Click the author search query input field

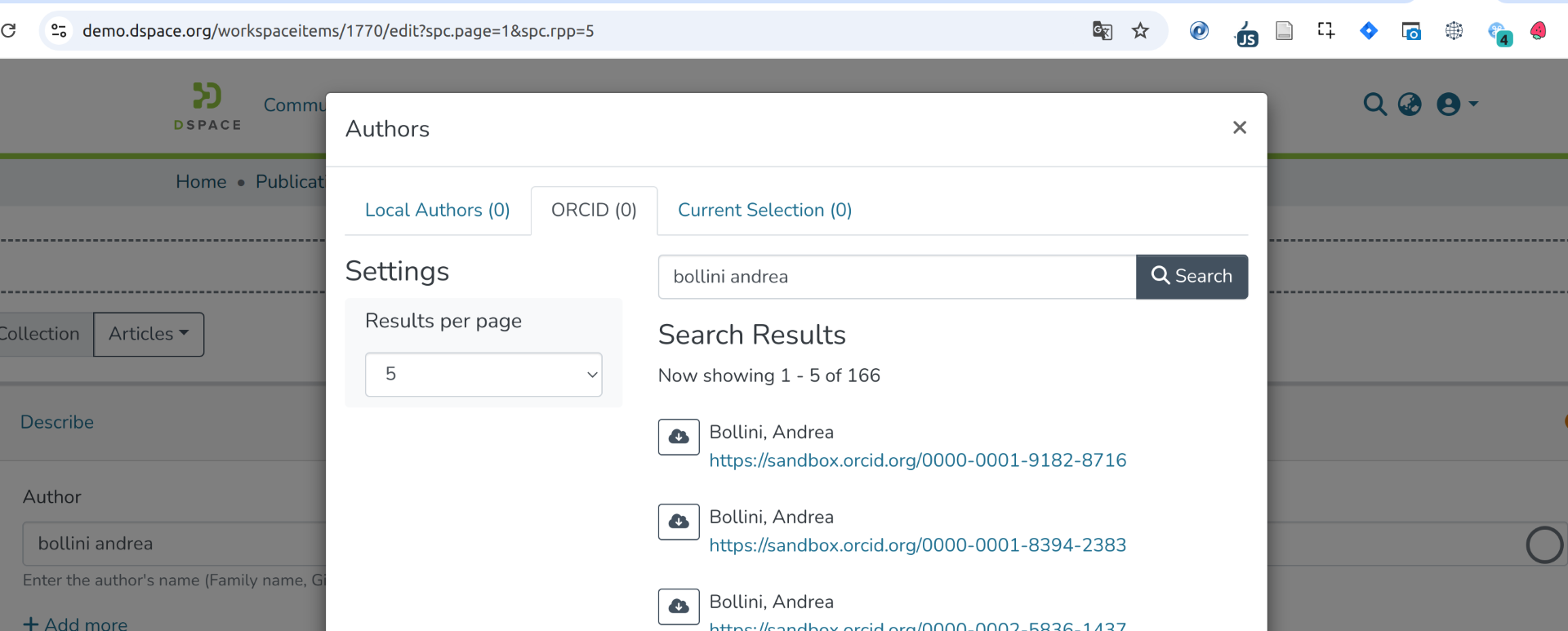pyautogui.click(x=896, y=277)
